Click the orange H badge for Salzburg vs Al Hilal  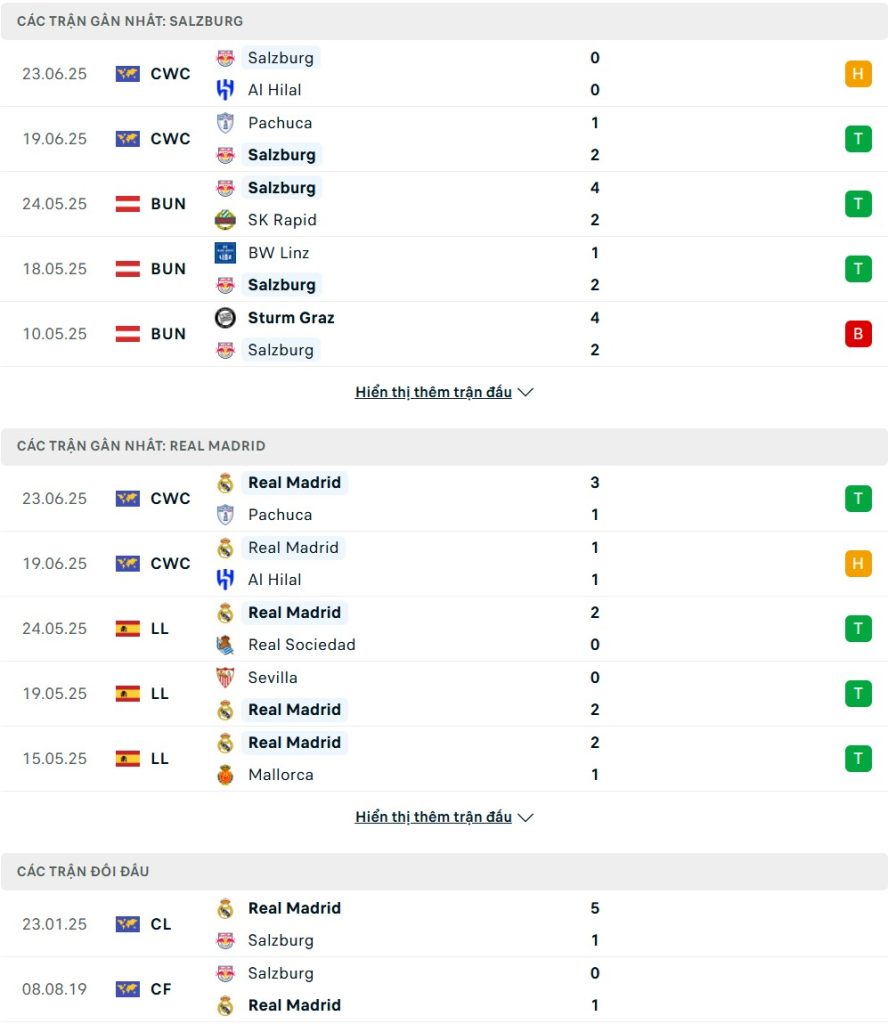click(858, 74)
